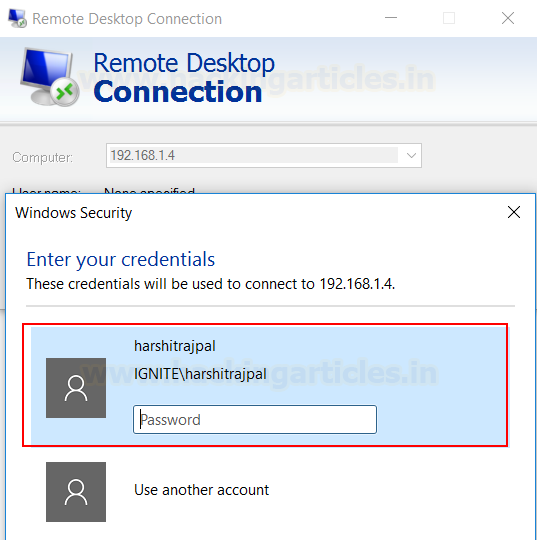Viewport: 537px width, 540px height.
Task: Click the Remote Desktop monitor logo
Action: tap(50, 77)
